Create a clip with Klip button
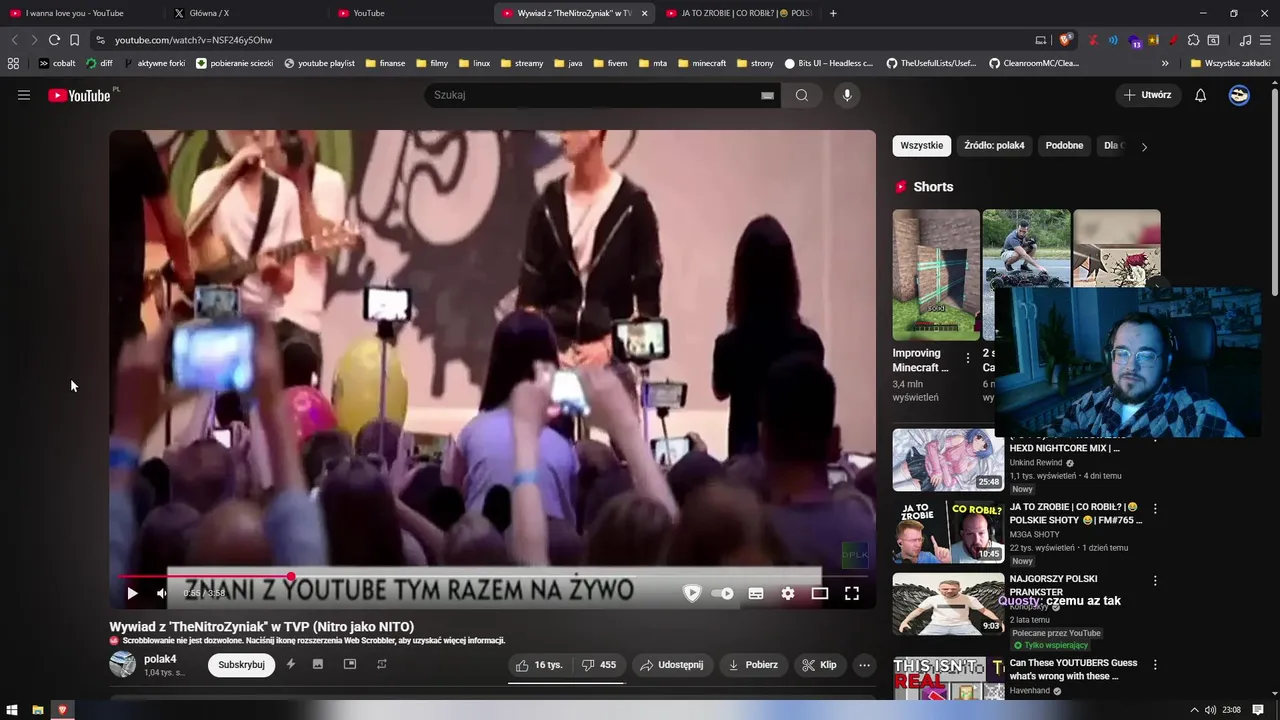 (820, 665)
